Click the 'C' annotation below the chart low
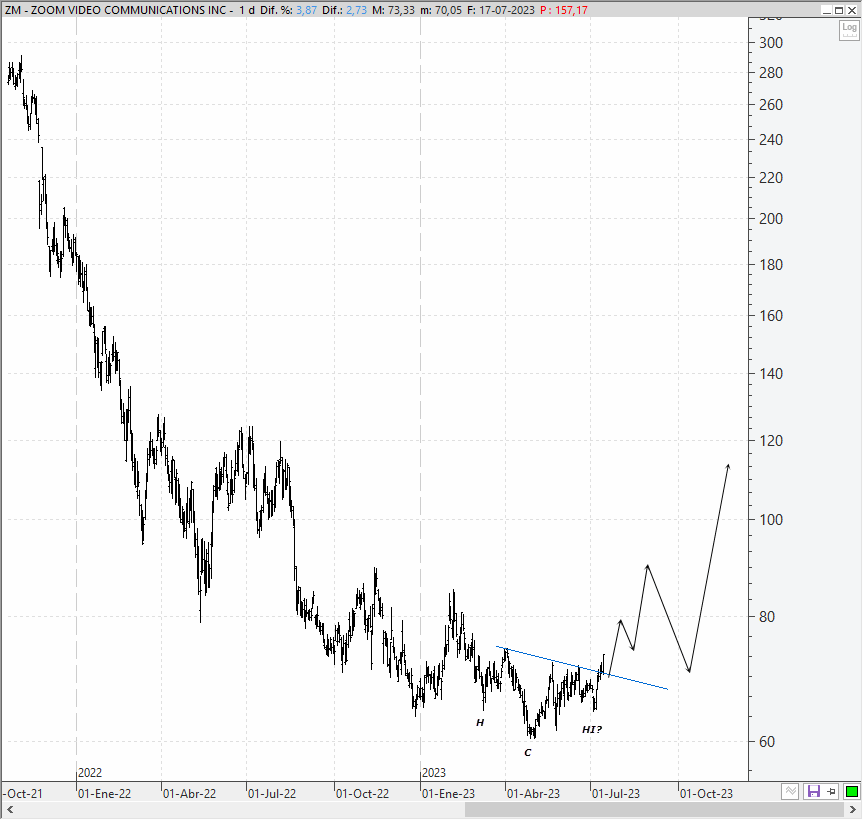Image resolution: width=863 pixels, height=820 pixels. point(528,753)
